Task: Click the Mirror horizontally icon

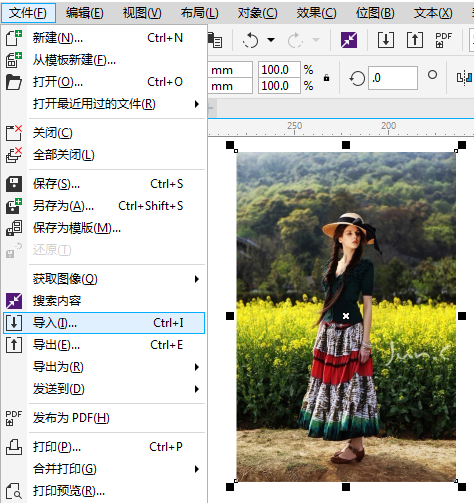Action: pyautogui.click(x=465, y=78)
